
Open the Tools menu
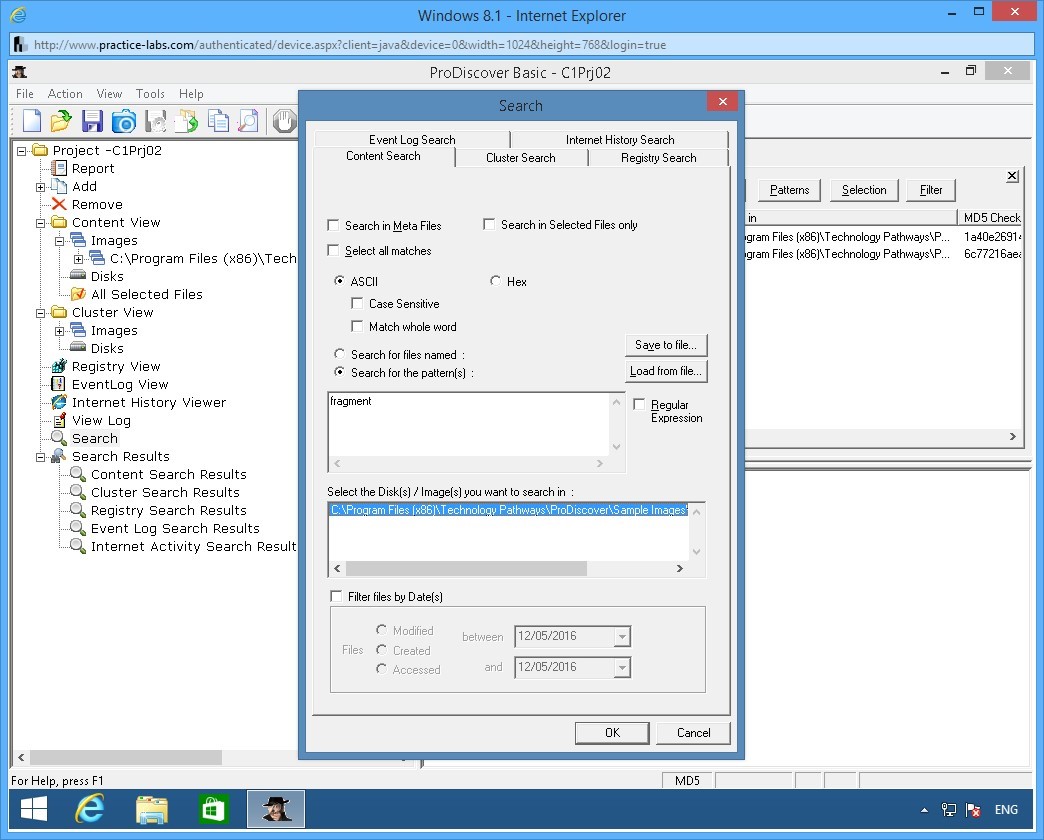coord(150,94)
